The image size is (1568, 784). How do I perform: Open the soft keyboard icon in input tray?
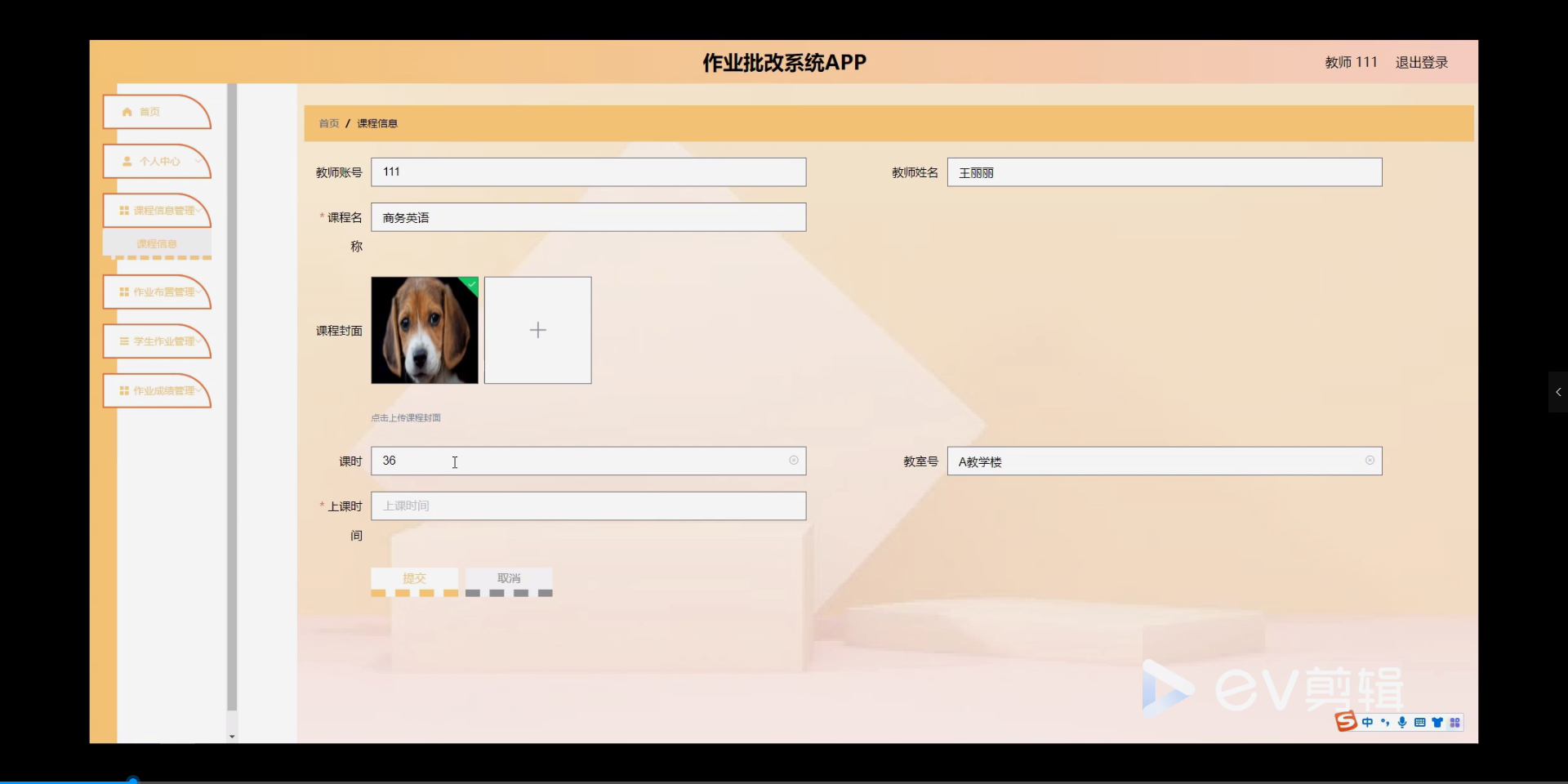(x=1419, y=722)
